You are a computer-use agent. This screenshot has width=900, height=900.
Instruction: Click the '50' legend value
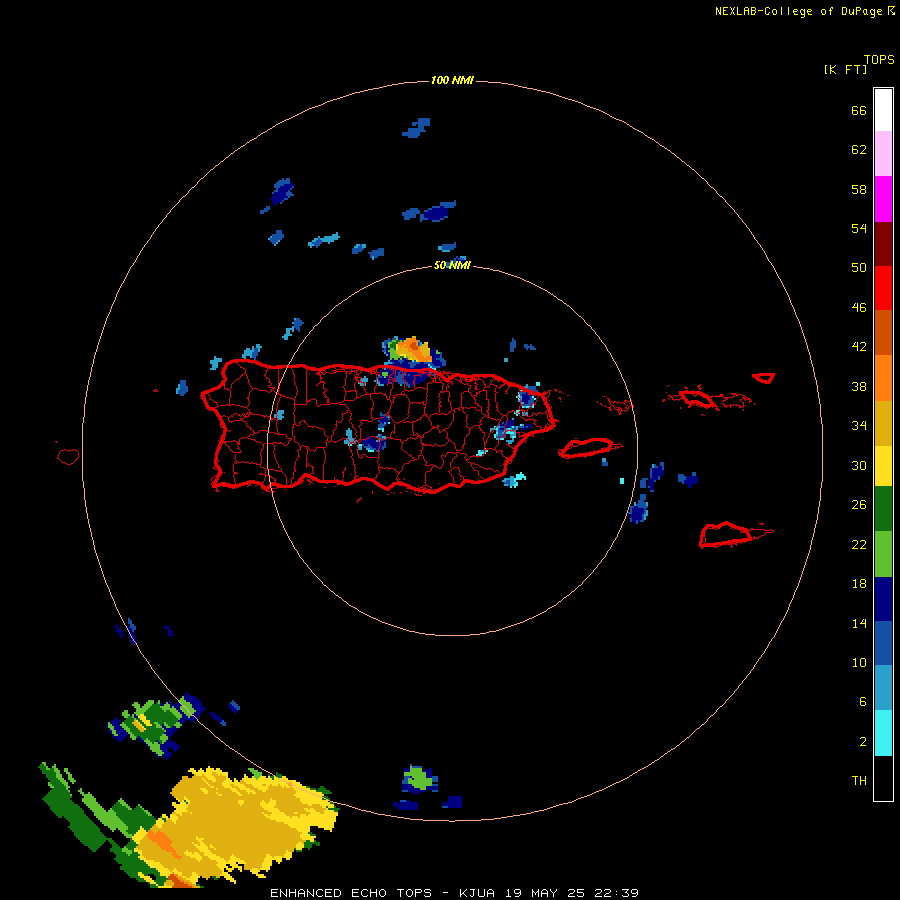click(x=859, y=267)
